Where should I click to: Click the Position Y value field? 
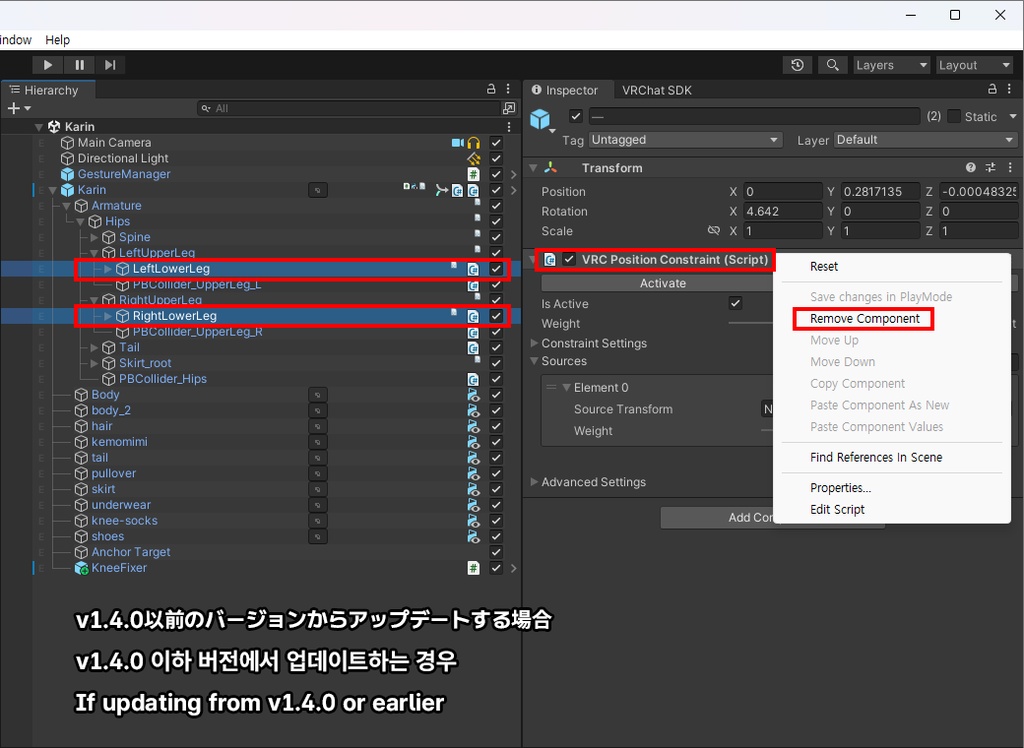[x=880, y=191]
